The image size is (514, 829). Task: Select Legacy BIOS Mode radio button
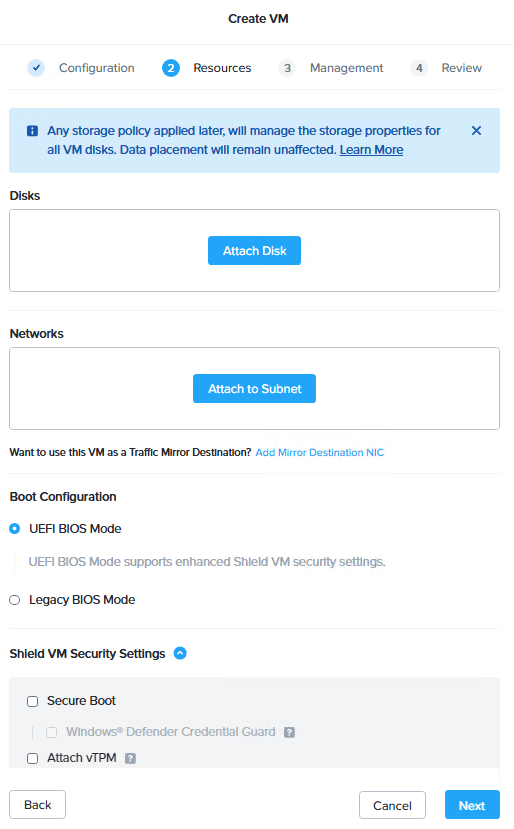pyautogui.click(x=15, y=600)
